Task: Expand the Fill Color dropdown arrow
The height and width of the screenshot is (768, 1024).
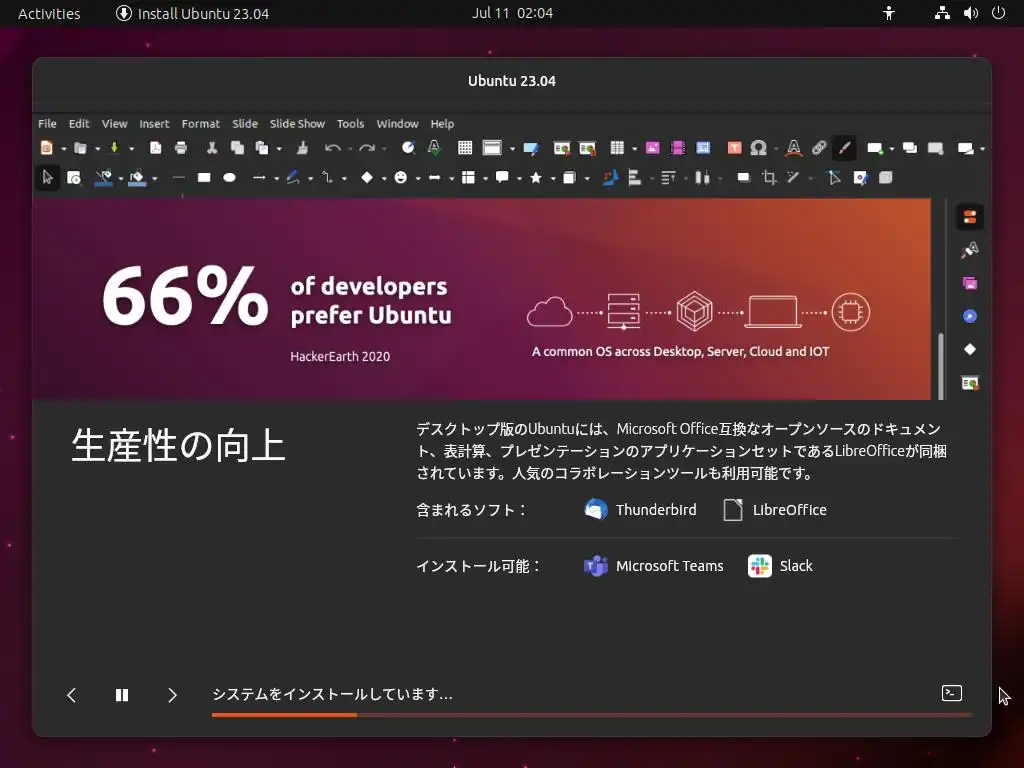Action: 155,178
